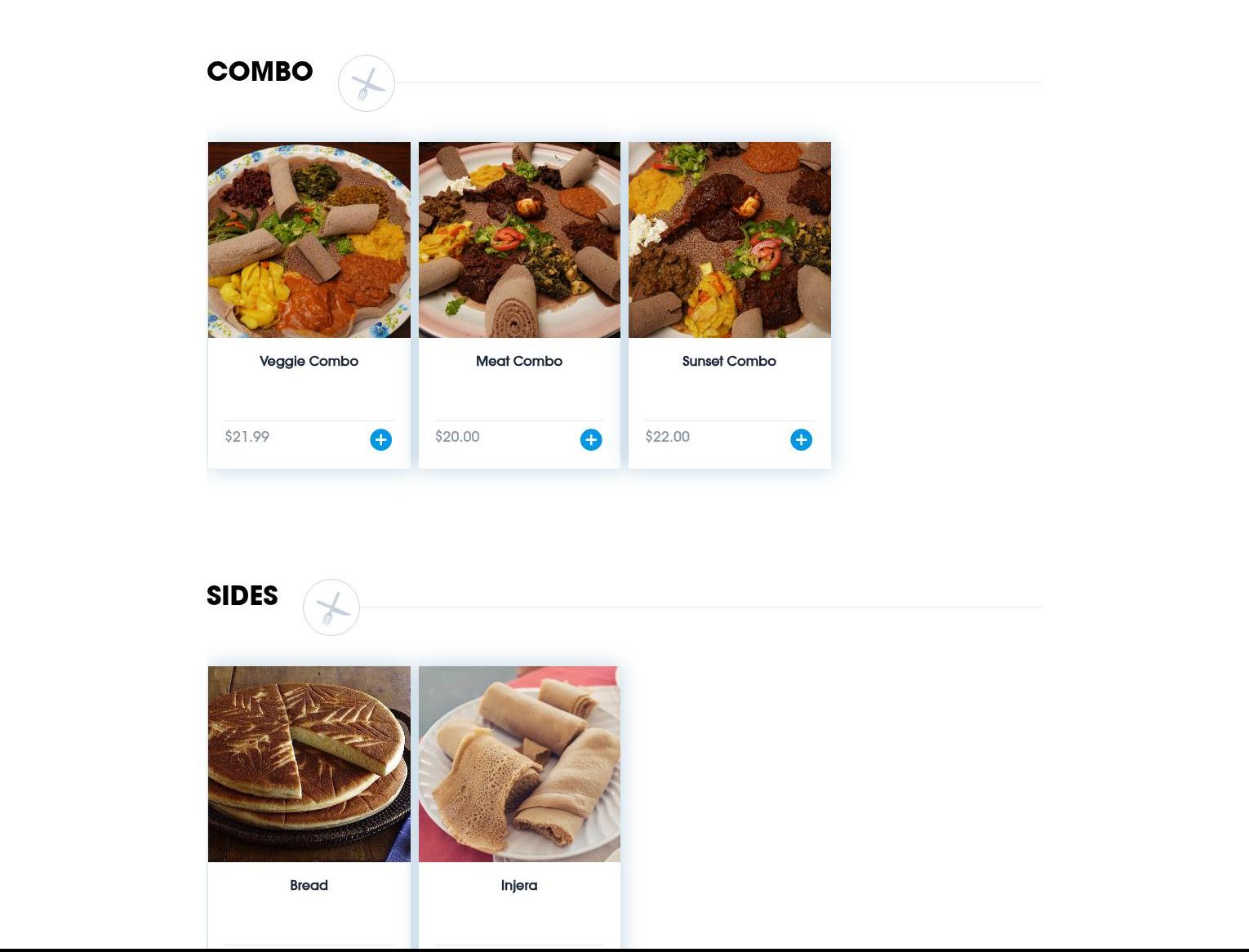1249x952 pixels.
Task: Add Sunset Combo using blue plus button
Action: (x=801, y=440)
